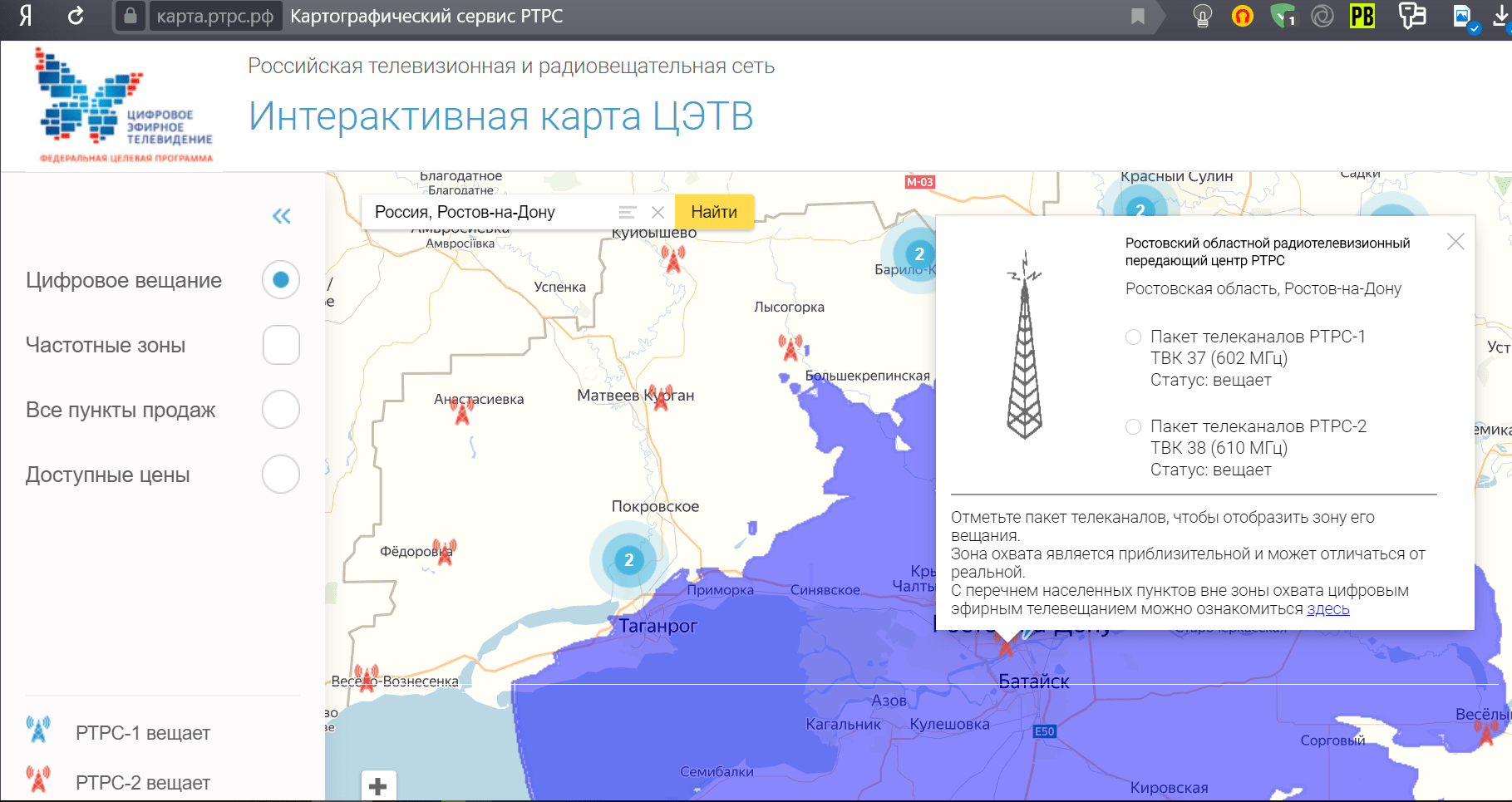The image size is (1512, 802).
Task: Select the tower marker at Анастасиевка
Action: (x=463, y=411)
